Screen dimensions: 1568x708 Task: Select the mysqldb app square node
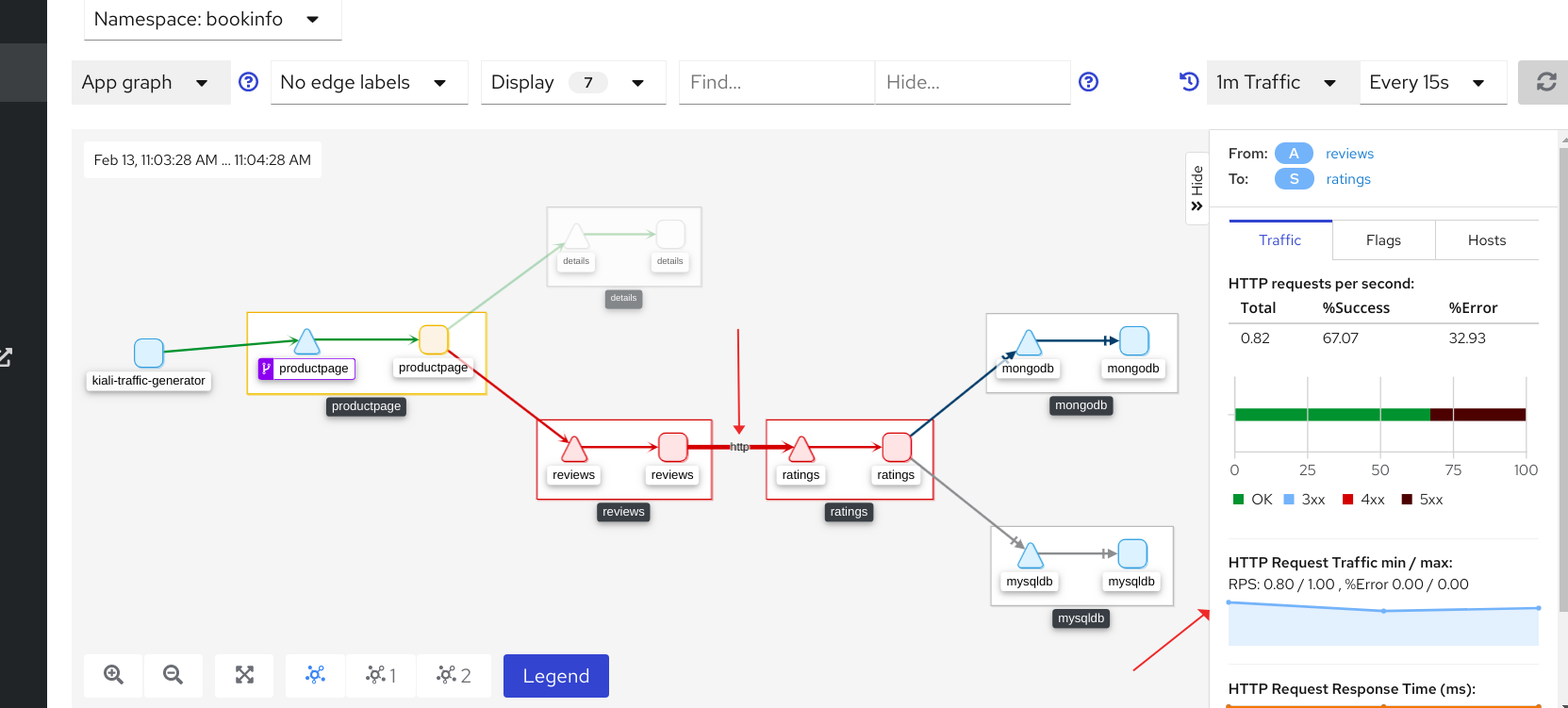1132,553
